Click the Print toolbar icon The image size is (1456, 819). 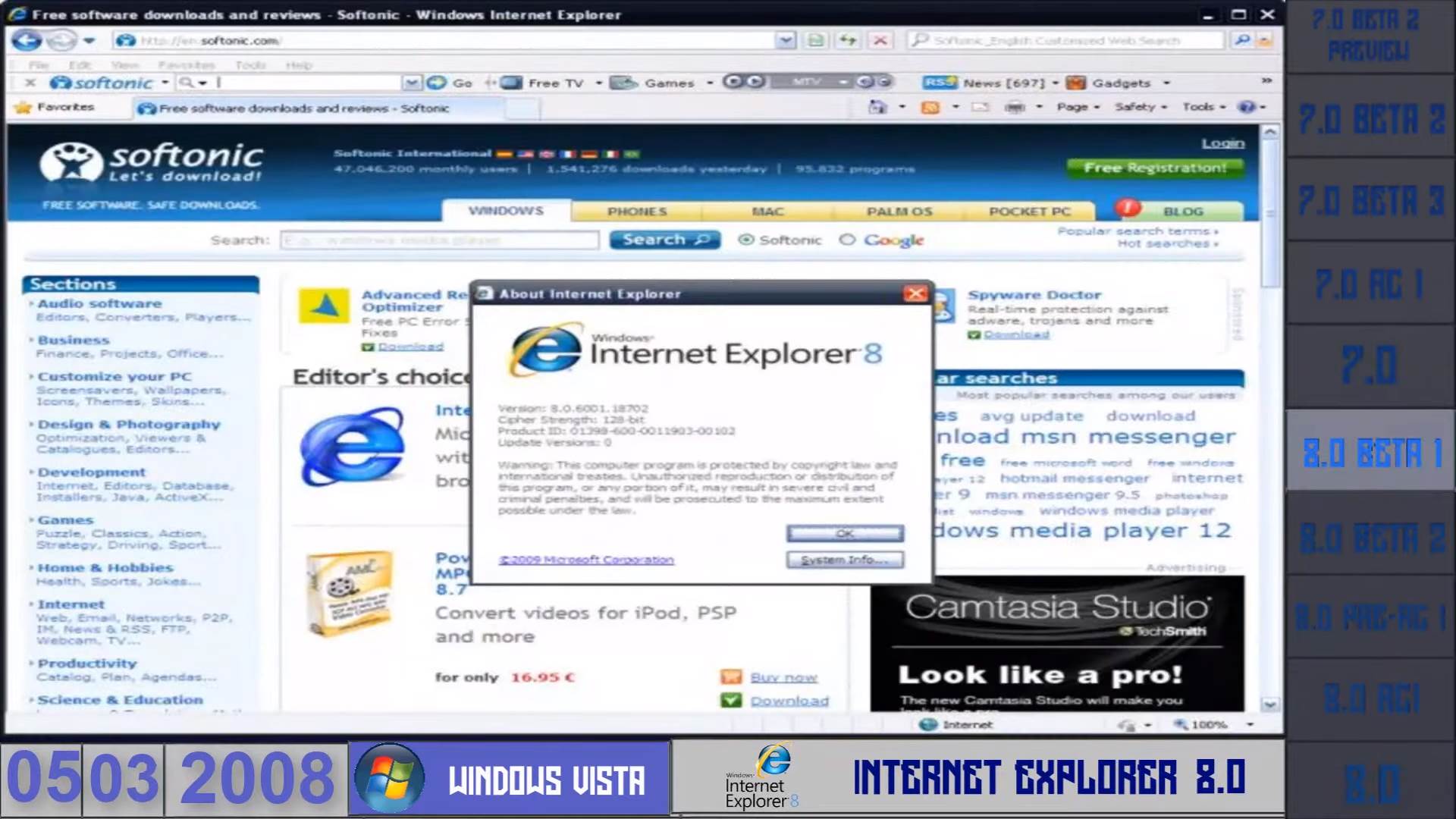pos(1014,108)
